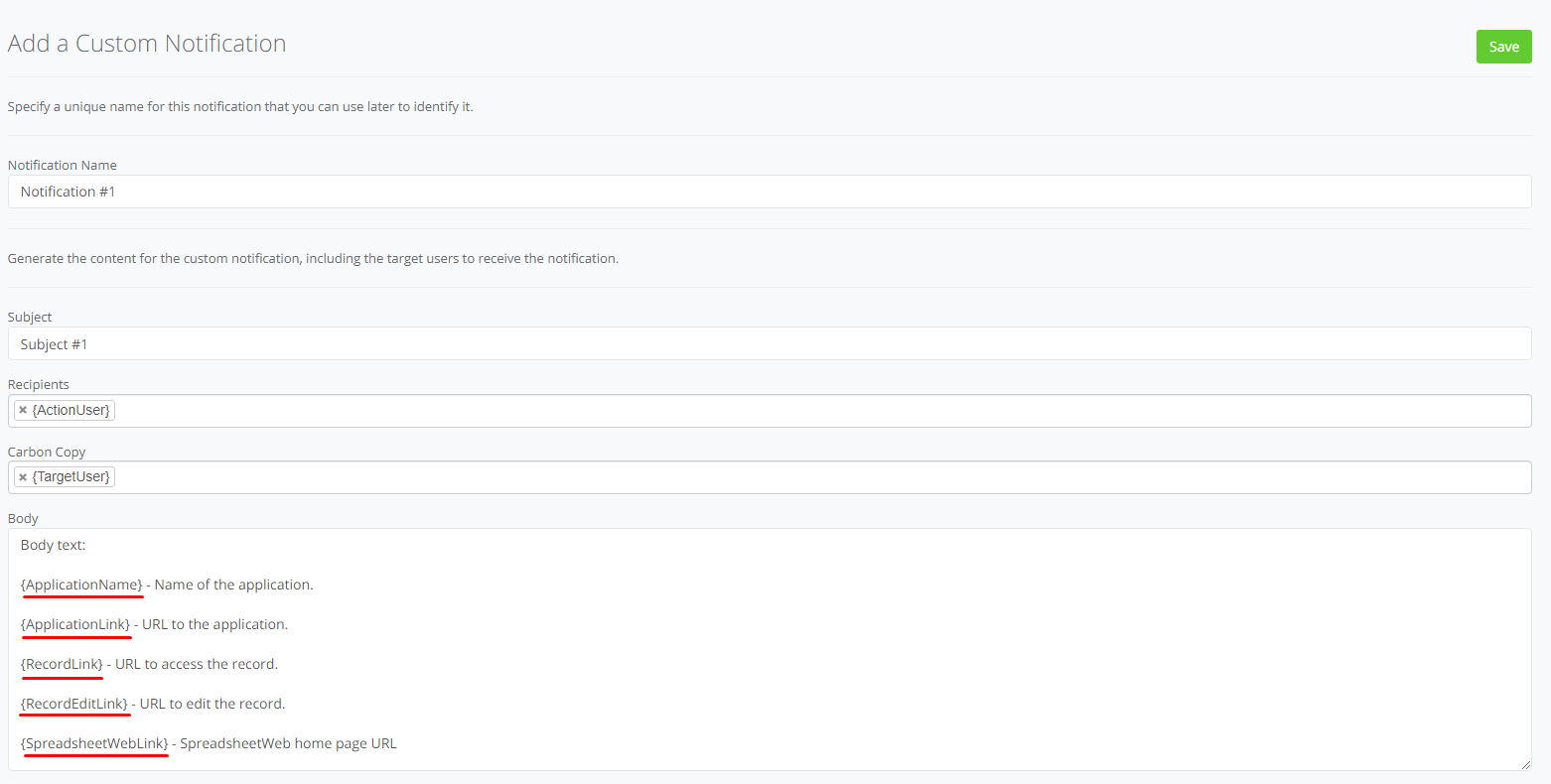
Task: Click the {RecordLink} placeholder in body
Action: tap(62, 664)
